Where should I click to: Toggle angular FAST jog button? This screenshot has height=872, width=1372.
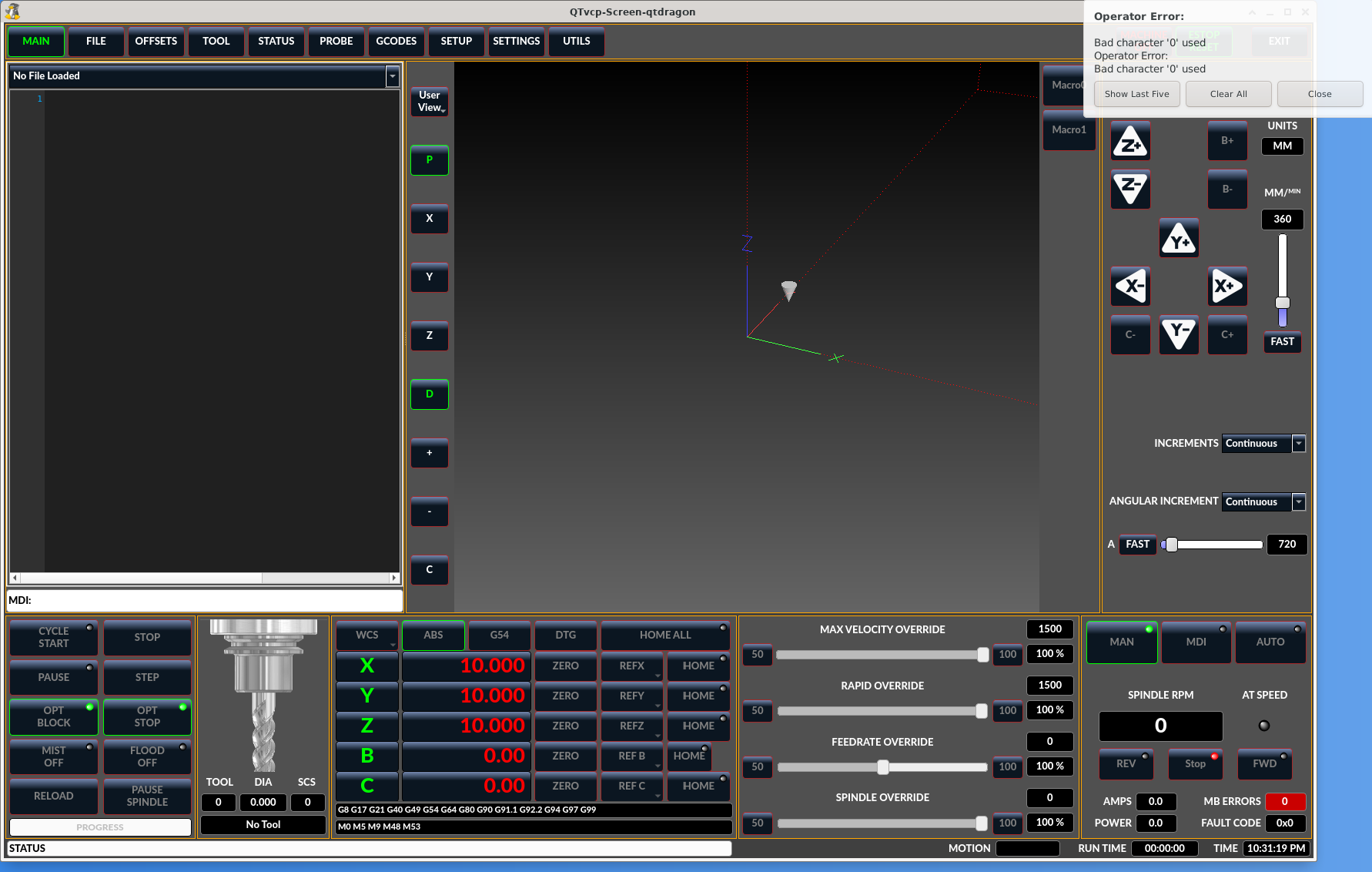(x=1138, y=545)
